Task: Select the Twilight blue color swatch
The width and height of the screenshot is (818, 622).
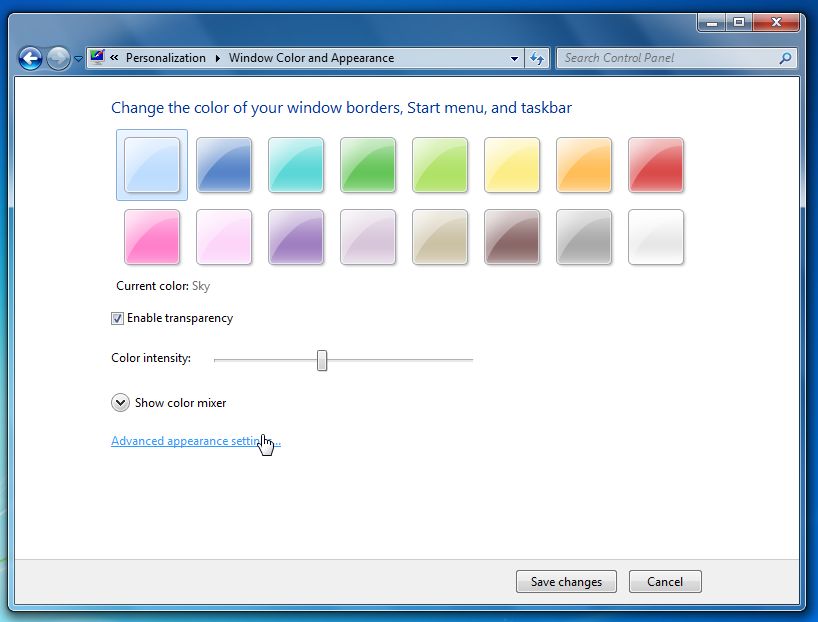Action: coord(224,165)
